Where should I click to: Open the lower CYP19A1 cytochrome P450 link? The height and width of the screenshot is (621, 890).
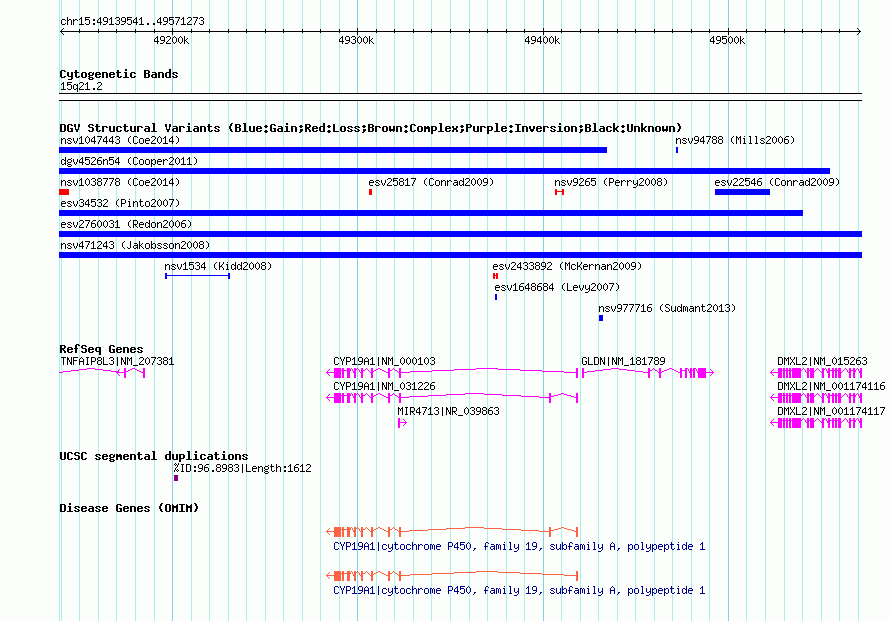point(519,590)
